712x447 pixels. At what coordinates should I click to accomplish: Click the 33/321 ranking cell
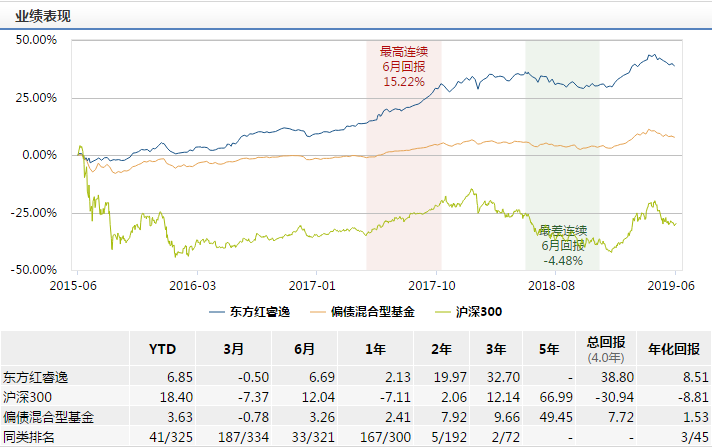(x=313, y=437)
